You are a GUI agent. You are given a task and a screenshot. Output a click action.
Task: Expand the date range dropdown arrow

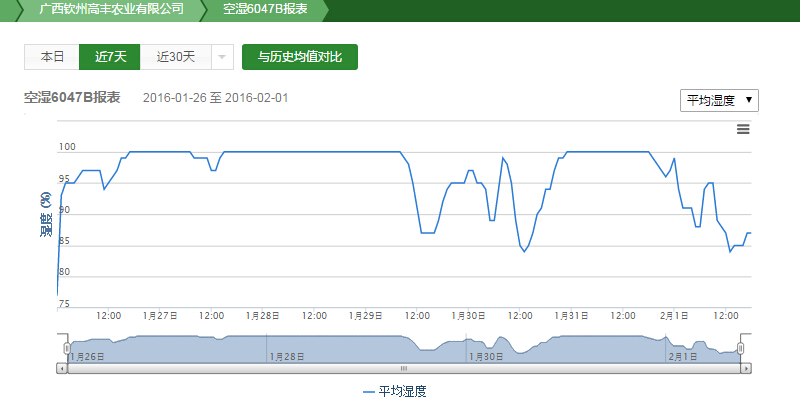click(x=222, y=57)
